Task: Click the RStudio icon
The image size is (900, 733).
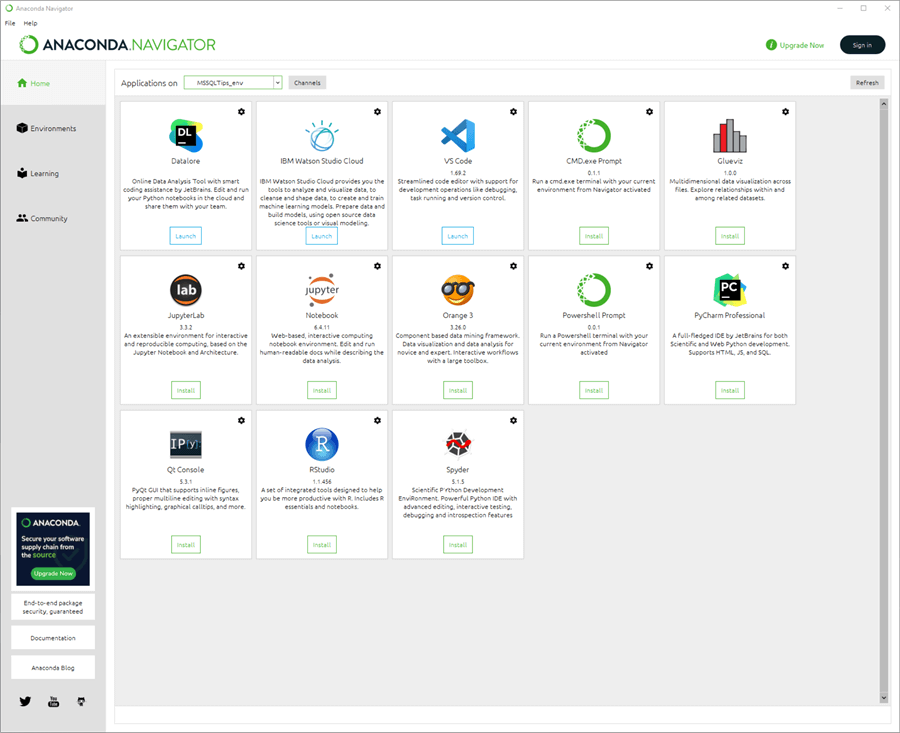Action: pos(321,443)
